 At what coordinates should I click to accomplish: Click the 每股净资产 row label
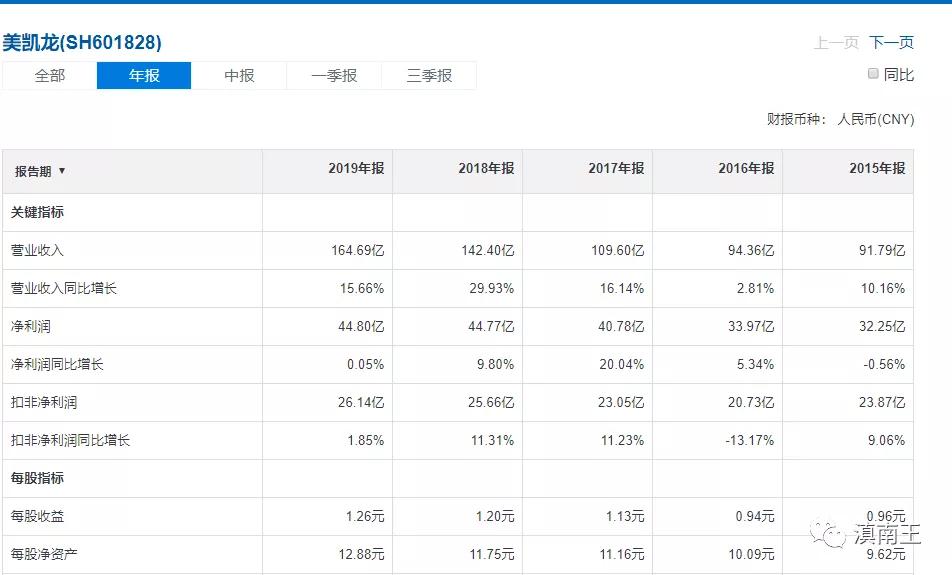pos(44,554)
